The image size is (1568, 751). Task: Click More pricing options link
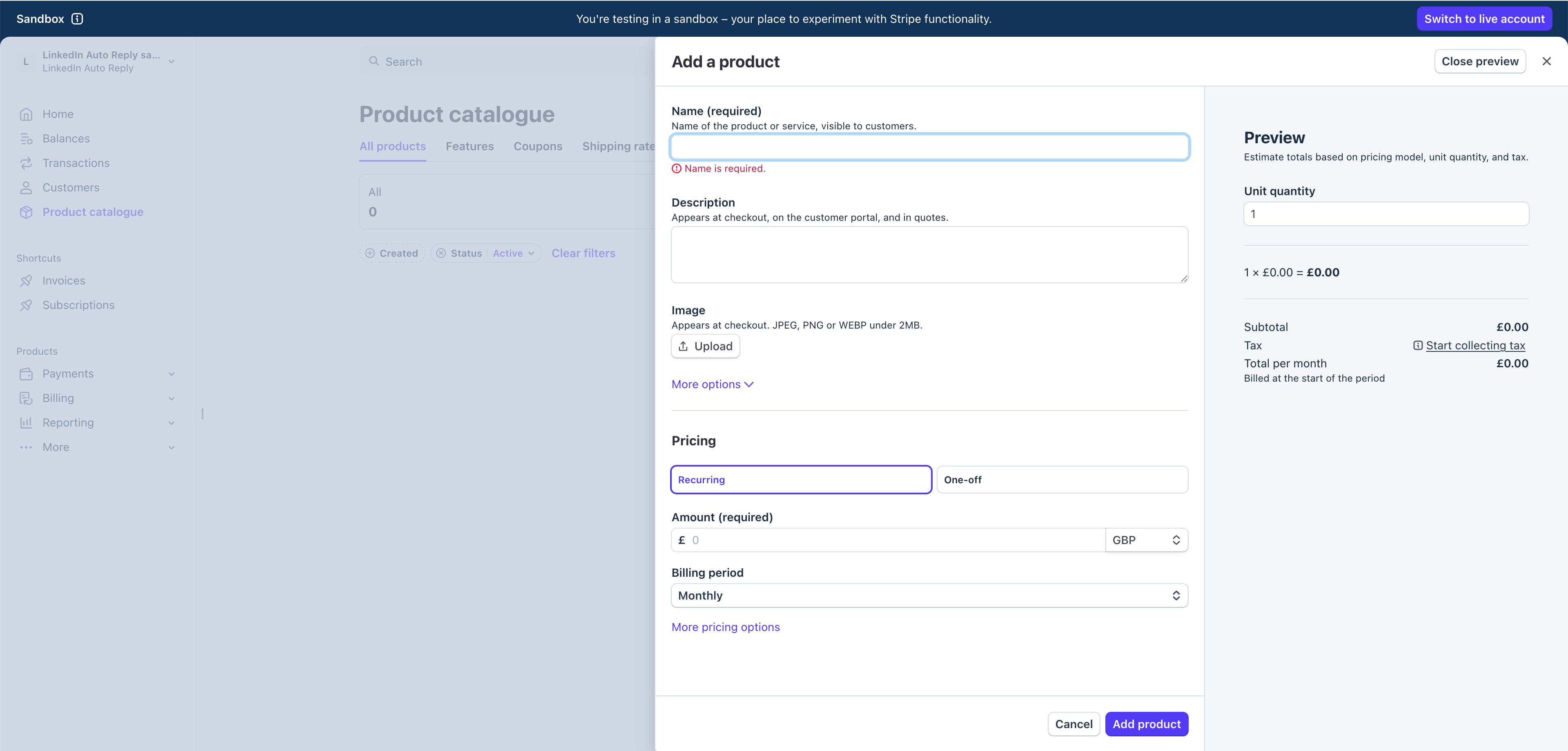point(725,627)
